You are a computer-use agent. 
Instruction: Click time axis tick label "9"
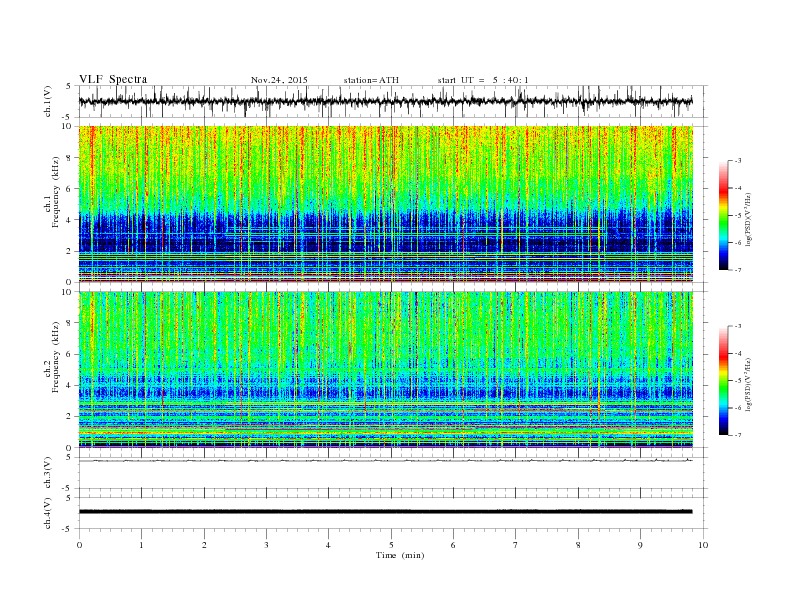click(x=640, y=545)
